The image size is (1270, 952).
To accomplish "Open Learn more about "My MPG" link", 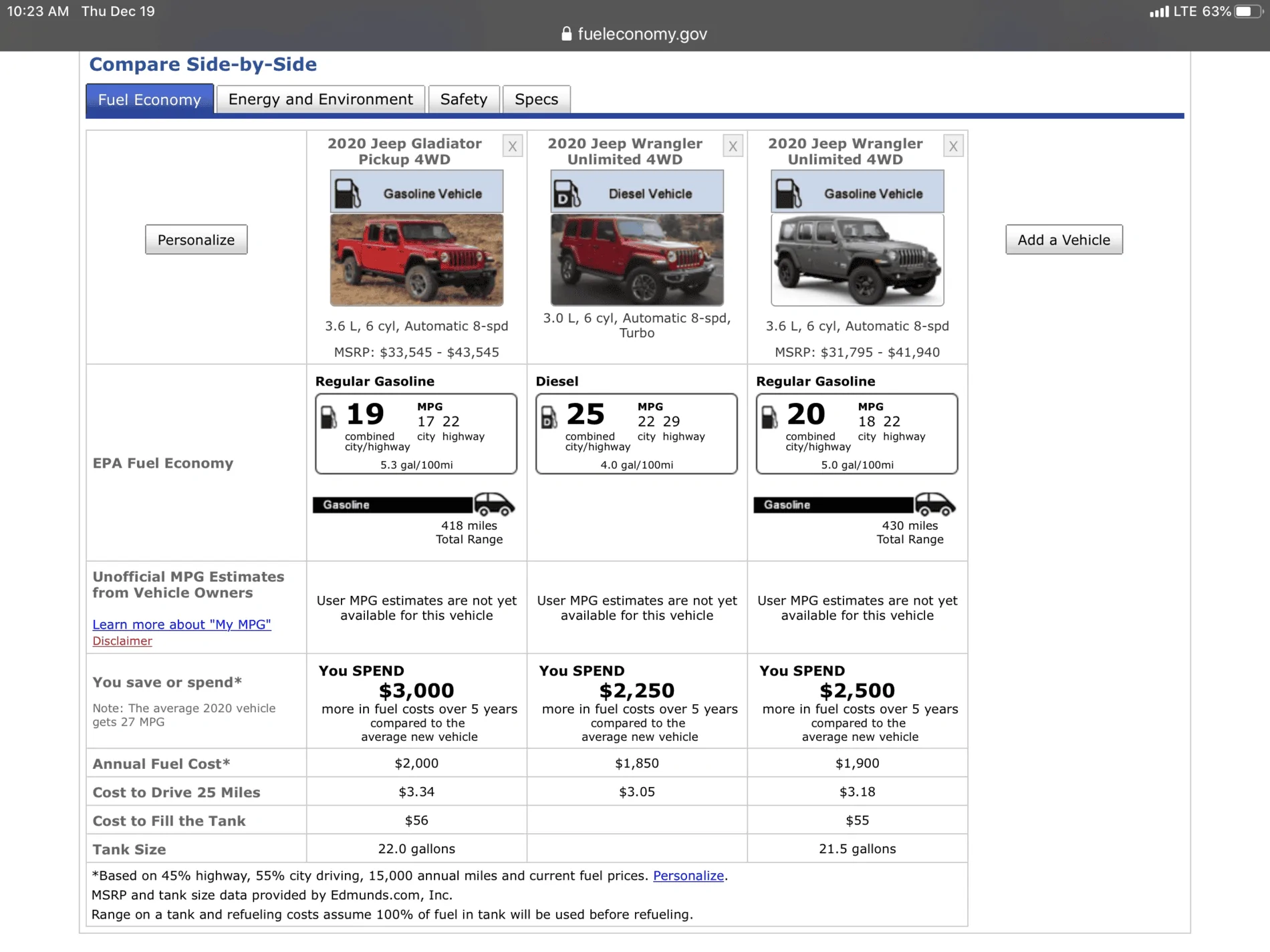I will pos(182,625).
